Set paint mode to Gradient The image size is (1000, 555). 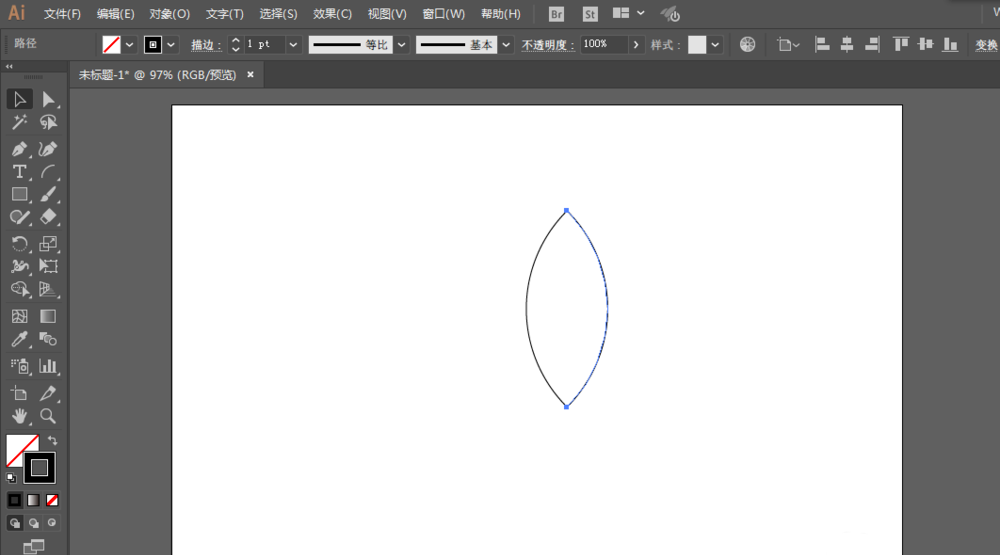(33, 500)
